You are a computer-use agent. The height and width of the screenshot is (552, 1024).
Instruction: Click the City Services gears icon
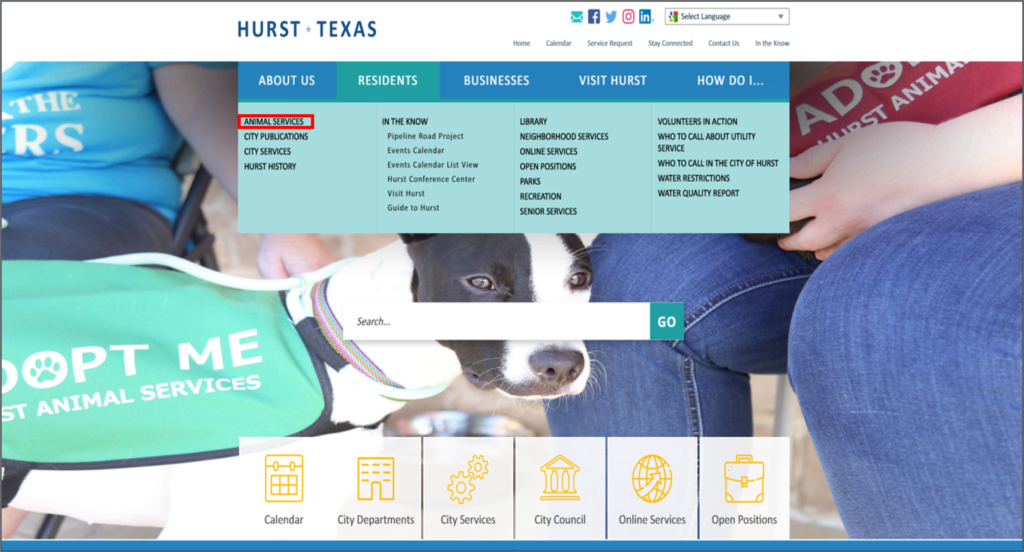(468, 479)
